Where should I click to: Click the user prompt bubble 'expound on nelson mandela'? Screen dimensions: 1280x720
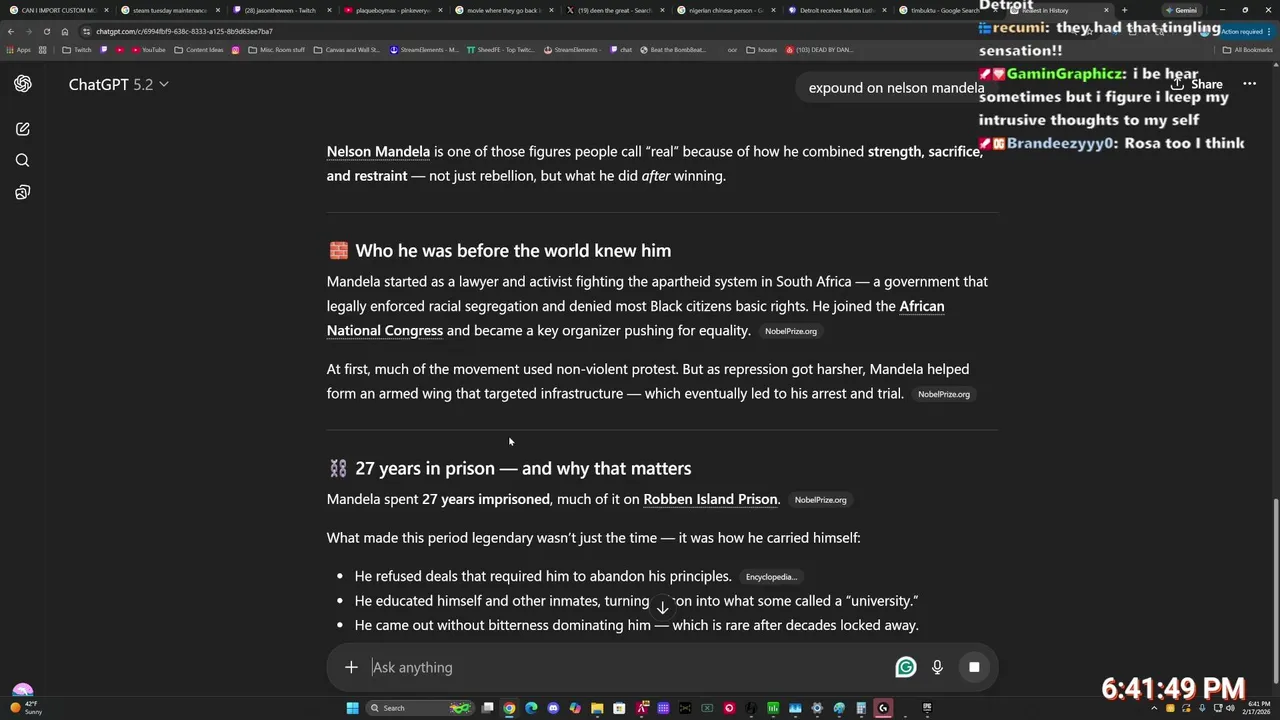[x=896, y=88]
